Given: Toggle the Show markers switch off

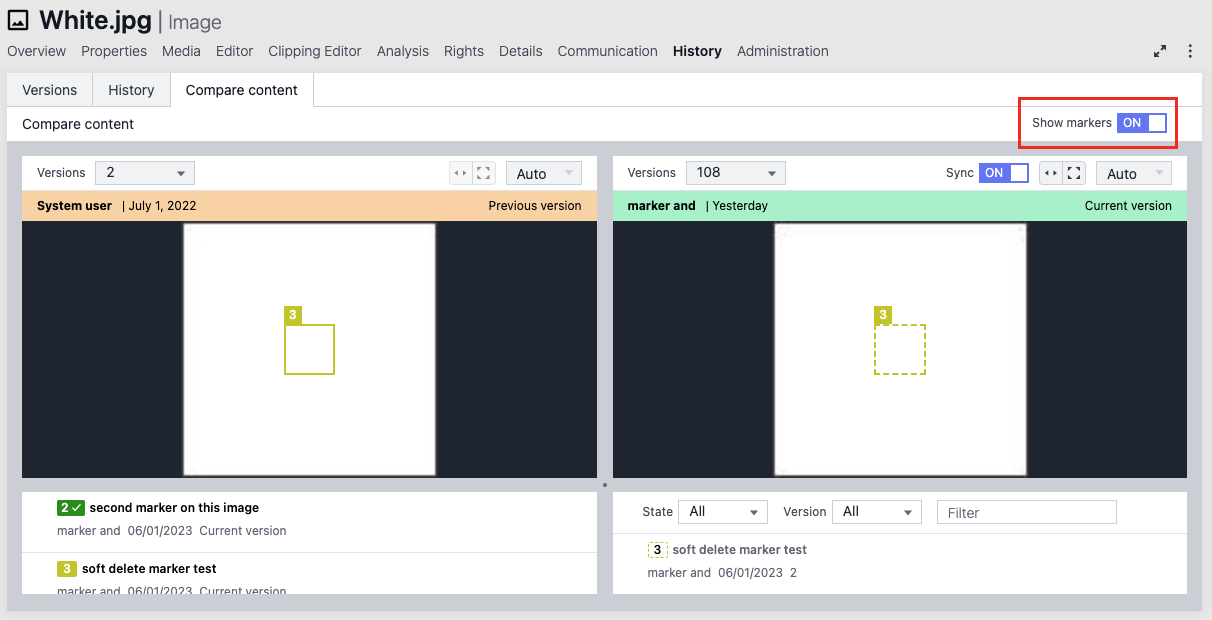Looking at the screenshot, I should tap(1142, 123).
